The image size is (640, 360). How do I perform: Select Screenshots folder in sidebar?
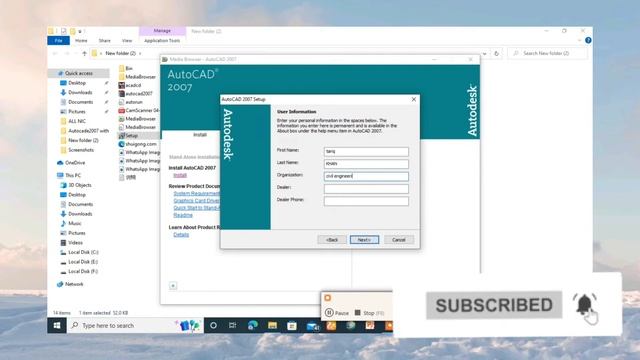(81, 150)
